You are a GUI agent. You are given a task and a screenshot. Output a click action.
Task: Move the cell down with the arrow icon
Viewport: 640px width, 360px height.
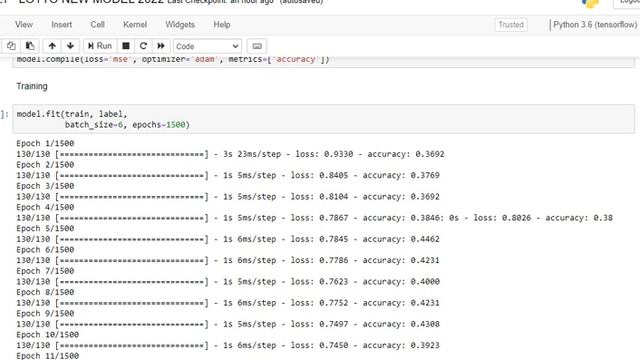tap(70, 46)
